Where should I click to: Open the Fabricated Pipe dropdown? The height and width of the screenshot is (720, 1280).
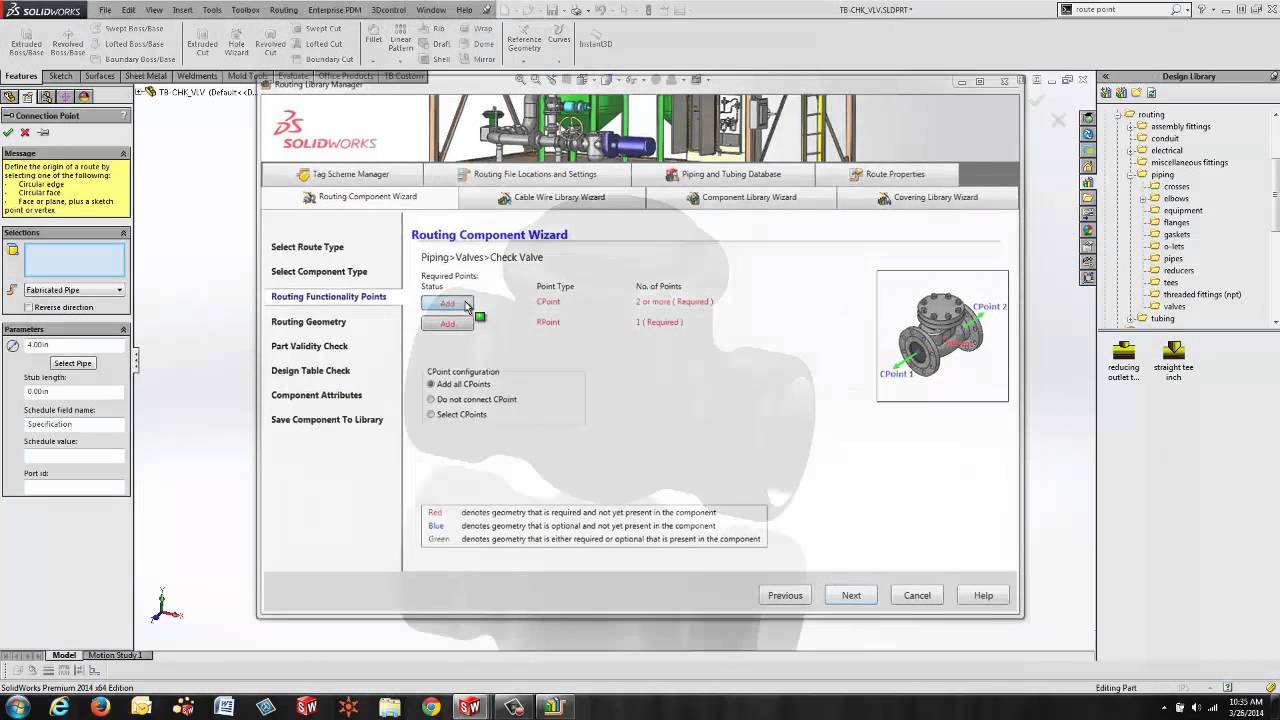[75, 290]
